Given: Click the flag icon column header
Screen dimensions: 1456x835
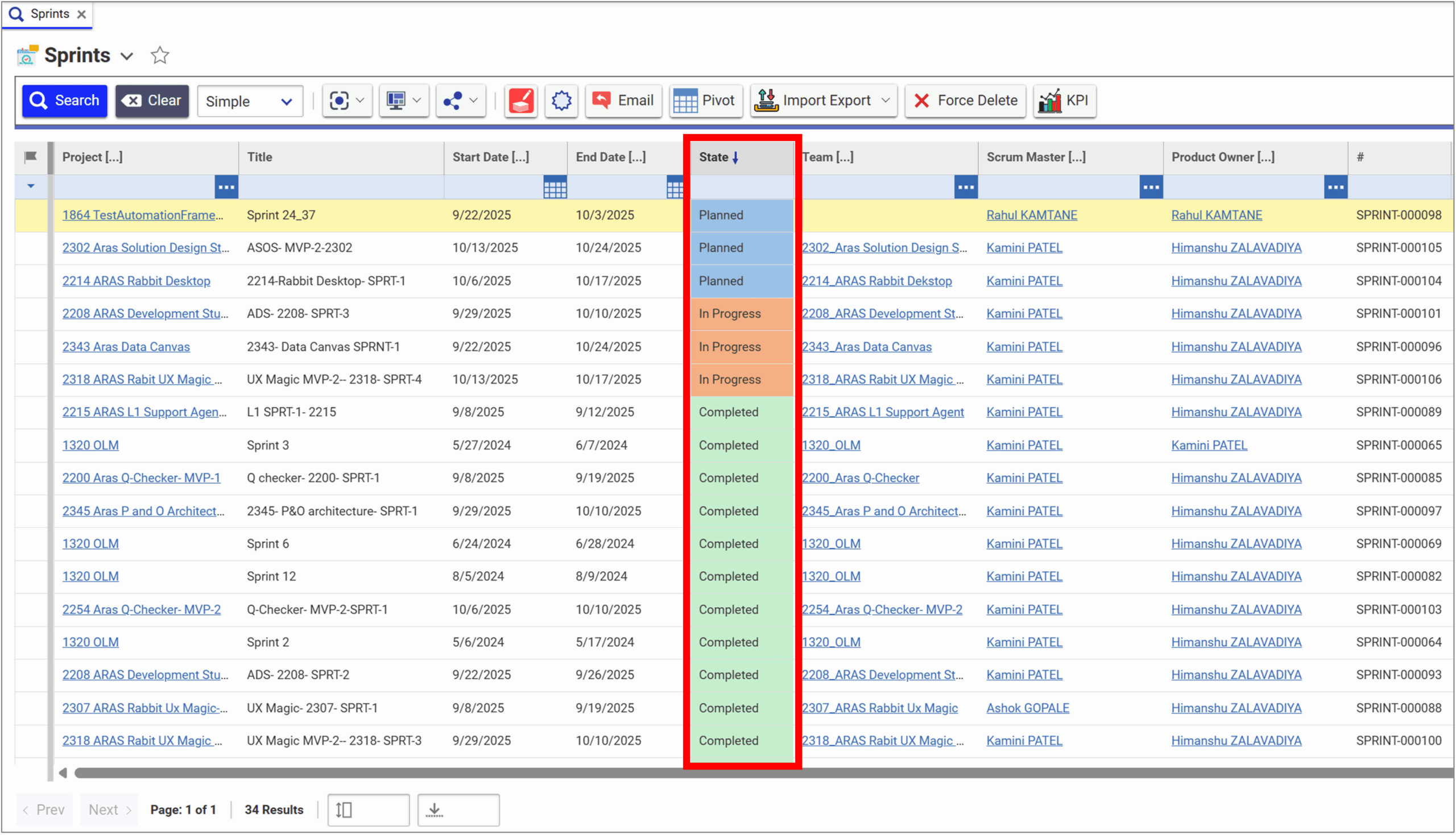Looking at the screenshot, I should point(31,157).
